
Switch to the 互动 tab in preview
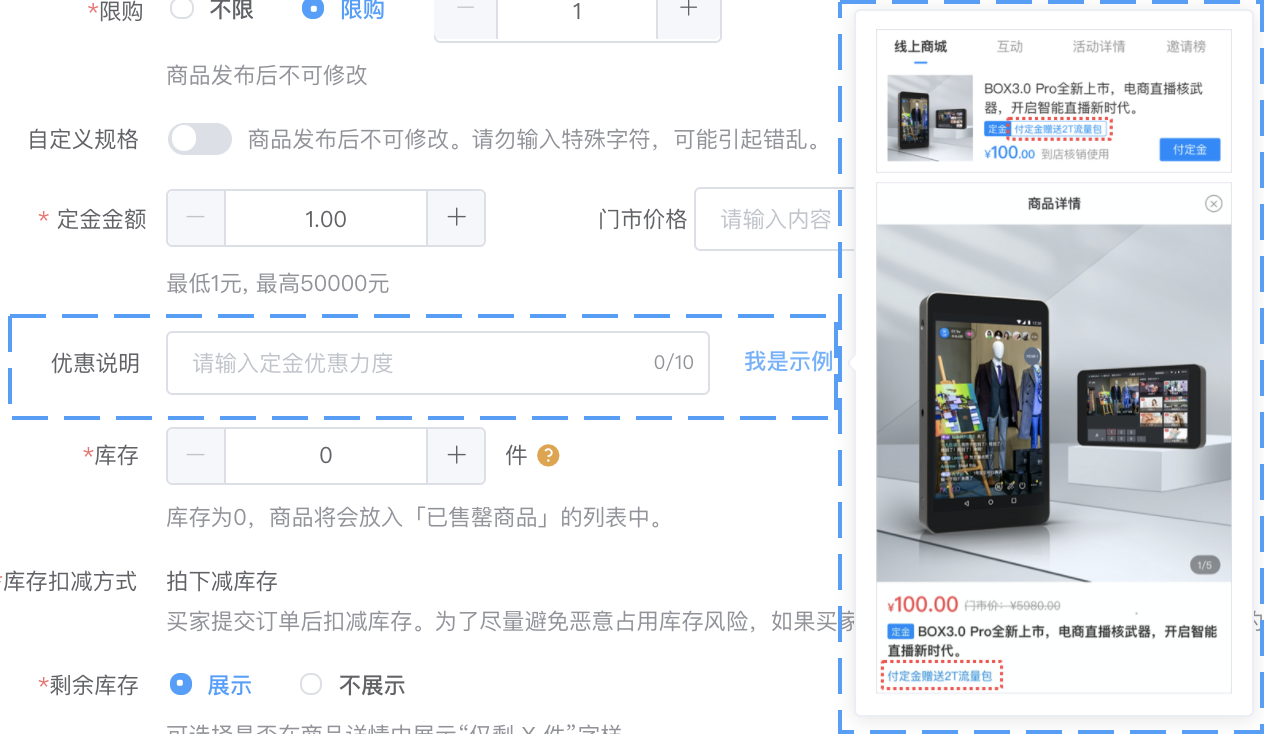click(1010, 47)
